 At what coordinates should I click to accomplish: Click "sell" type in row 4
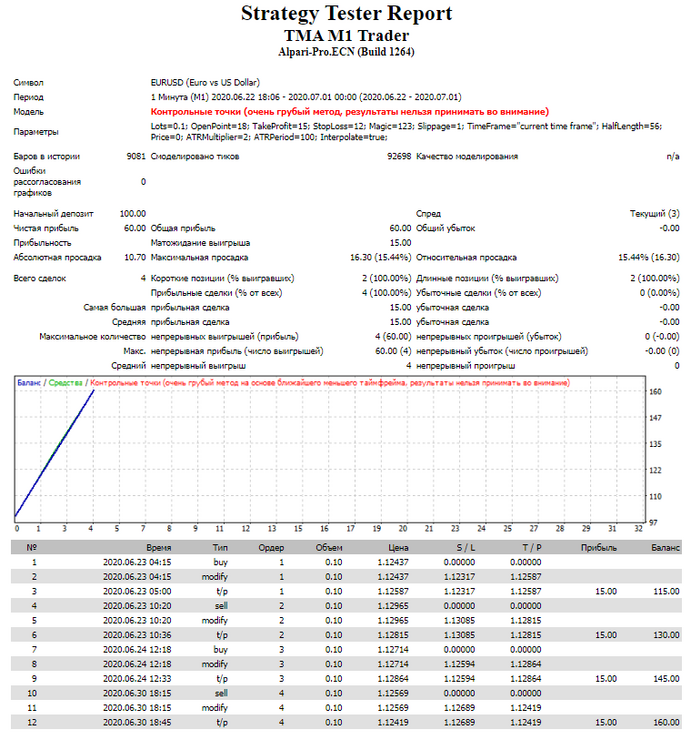(x=221, y=606)
